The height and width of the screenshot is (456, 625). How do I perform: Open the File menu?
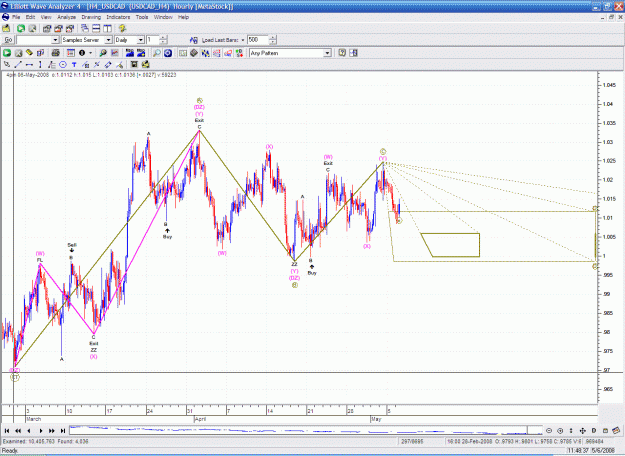click(x=16, y=17)
